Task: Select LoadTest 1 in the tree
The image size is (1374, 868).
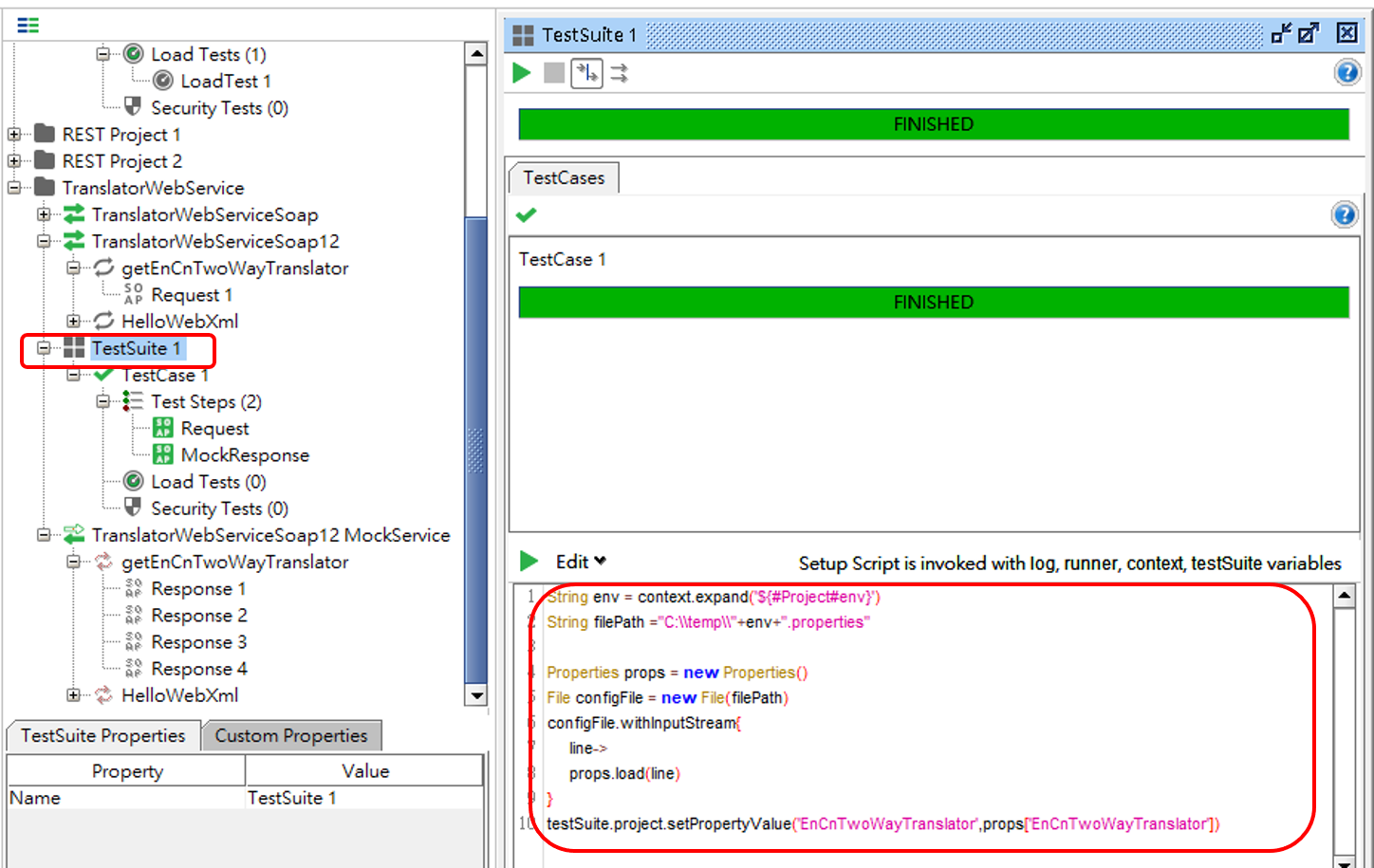Action: (x=225, y=82)
